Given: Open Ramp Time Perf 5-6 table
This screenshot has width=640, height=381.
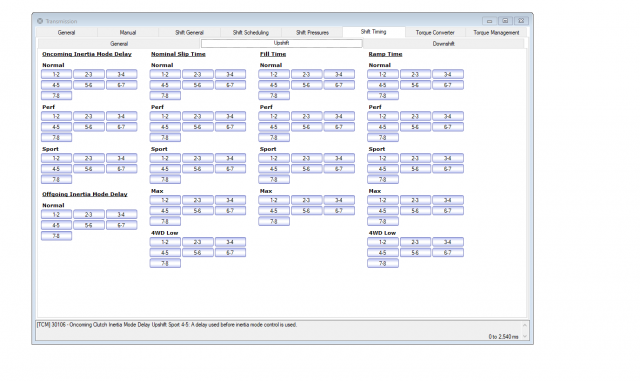Looking at the screenshot, I should click(415, 127).
